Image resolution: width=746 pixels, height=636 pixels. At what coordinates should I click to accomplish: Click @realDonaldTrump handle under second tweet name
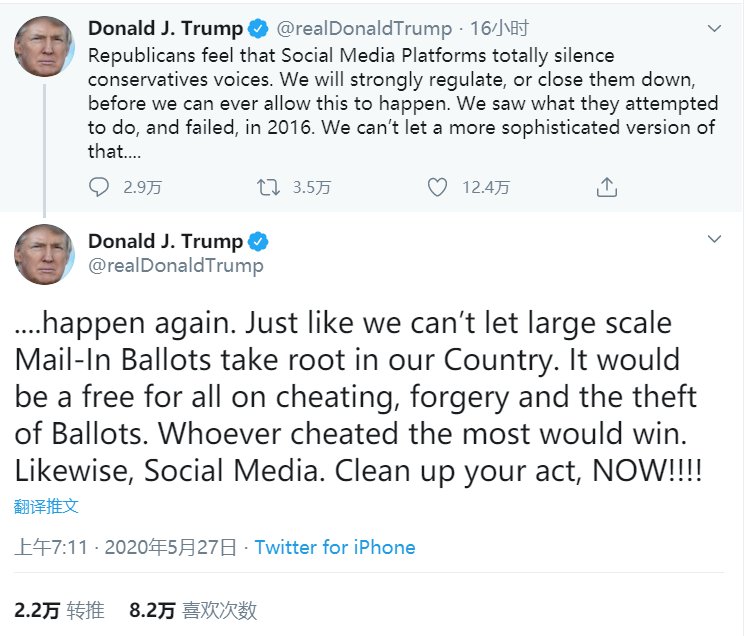pos(176,265)
